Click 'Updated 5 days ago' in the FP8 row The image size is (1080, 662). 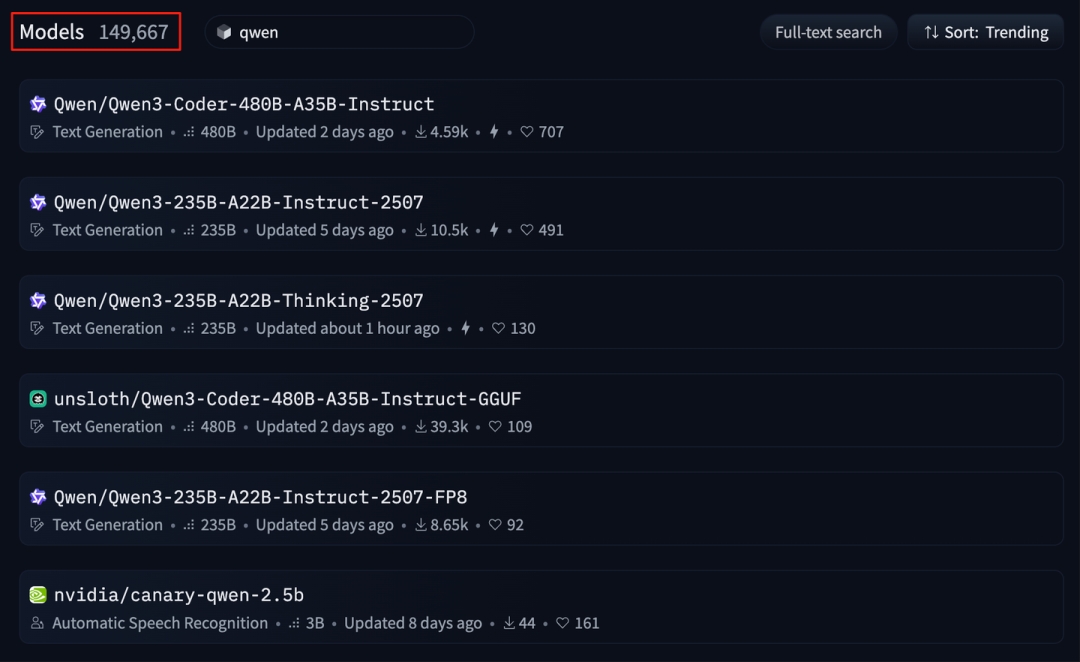click(325, 525)
